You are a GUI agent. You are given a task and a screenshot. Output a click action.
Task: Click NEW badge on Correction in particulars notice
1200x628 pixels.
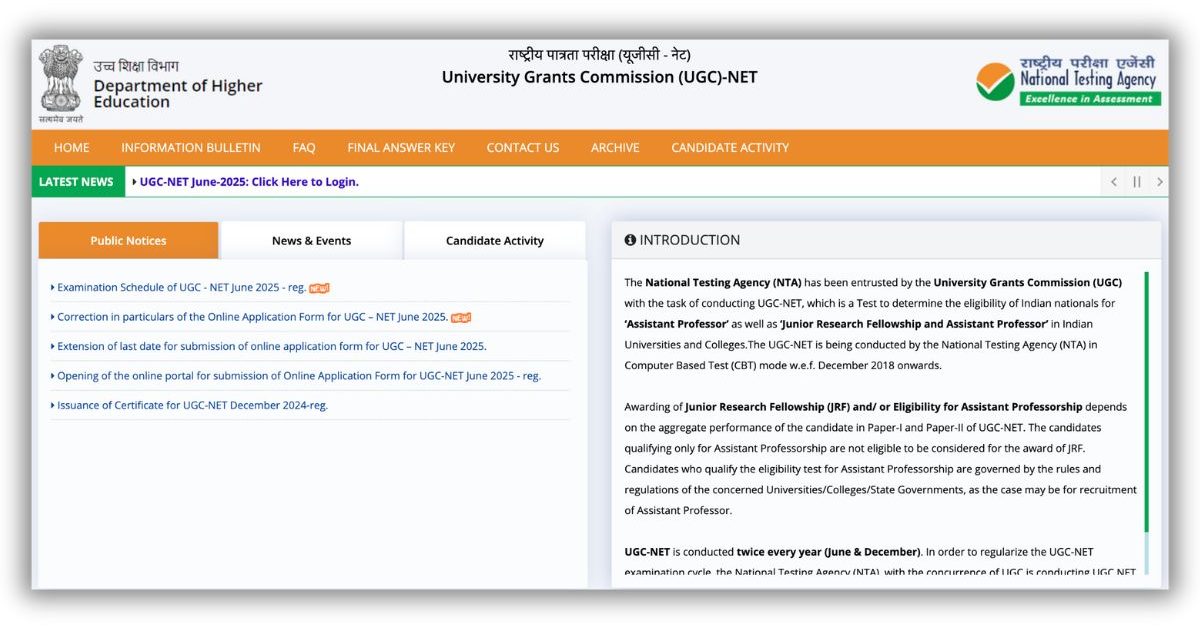[x=461, y=318]
